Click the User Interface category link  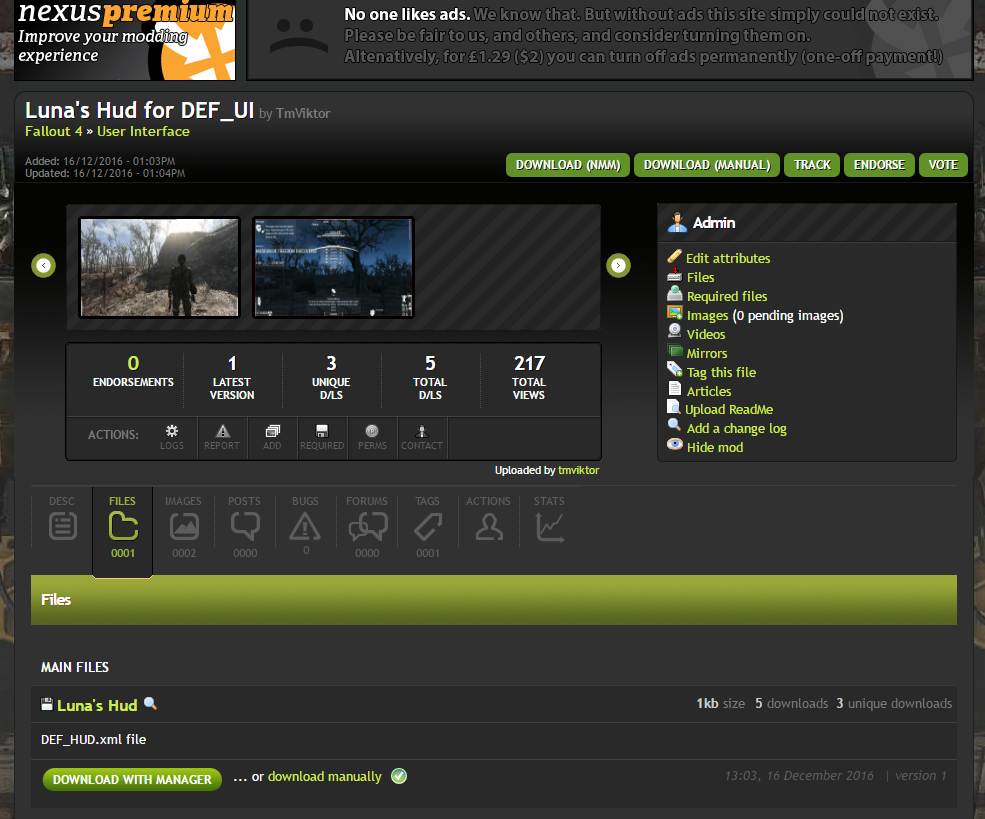click(x=143, y=131)
